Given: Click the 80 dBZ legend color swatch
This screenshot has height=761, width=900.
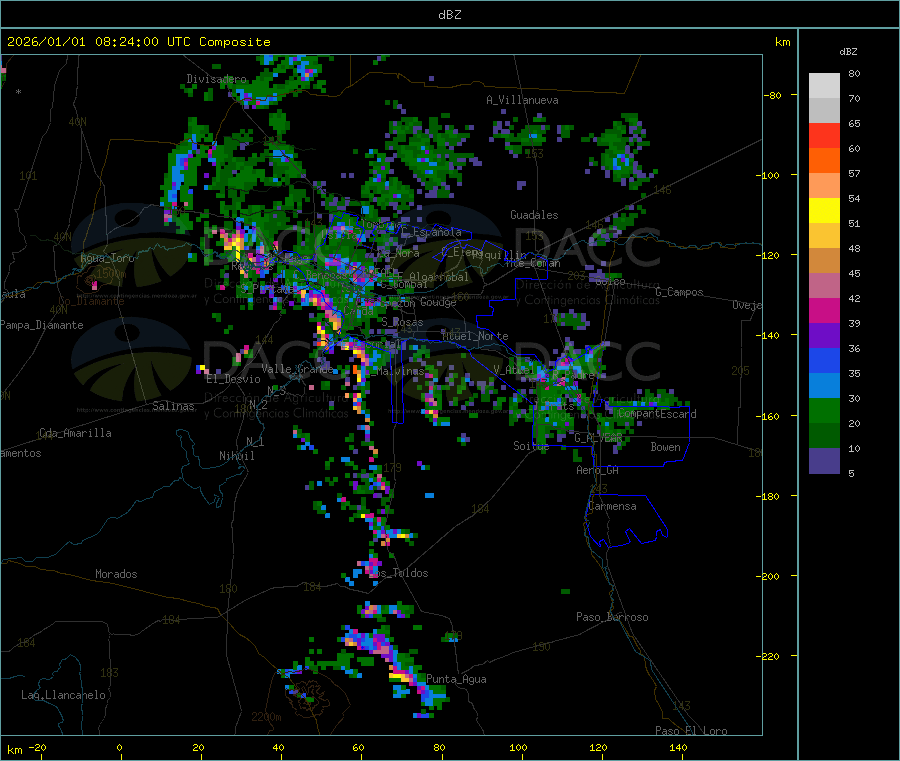Looking at the screenshot, I should coord(824,86).
